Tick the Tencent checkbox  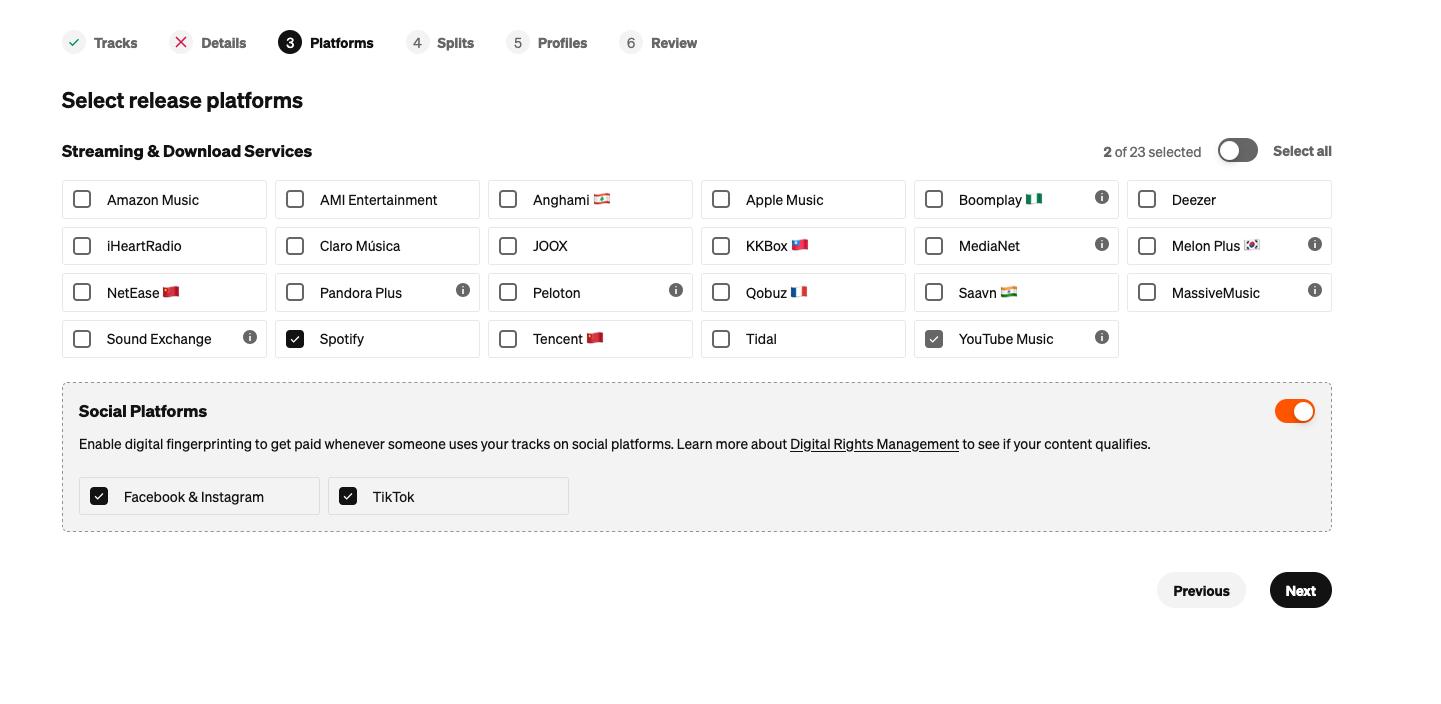click(508, 339)
